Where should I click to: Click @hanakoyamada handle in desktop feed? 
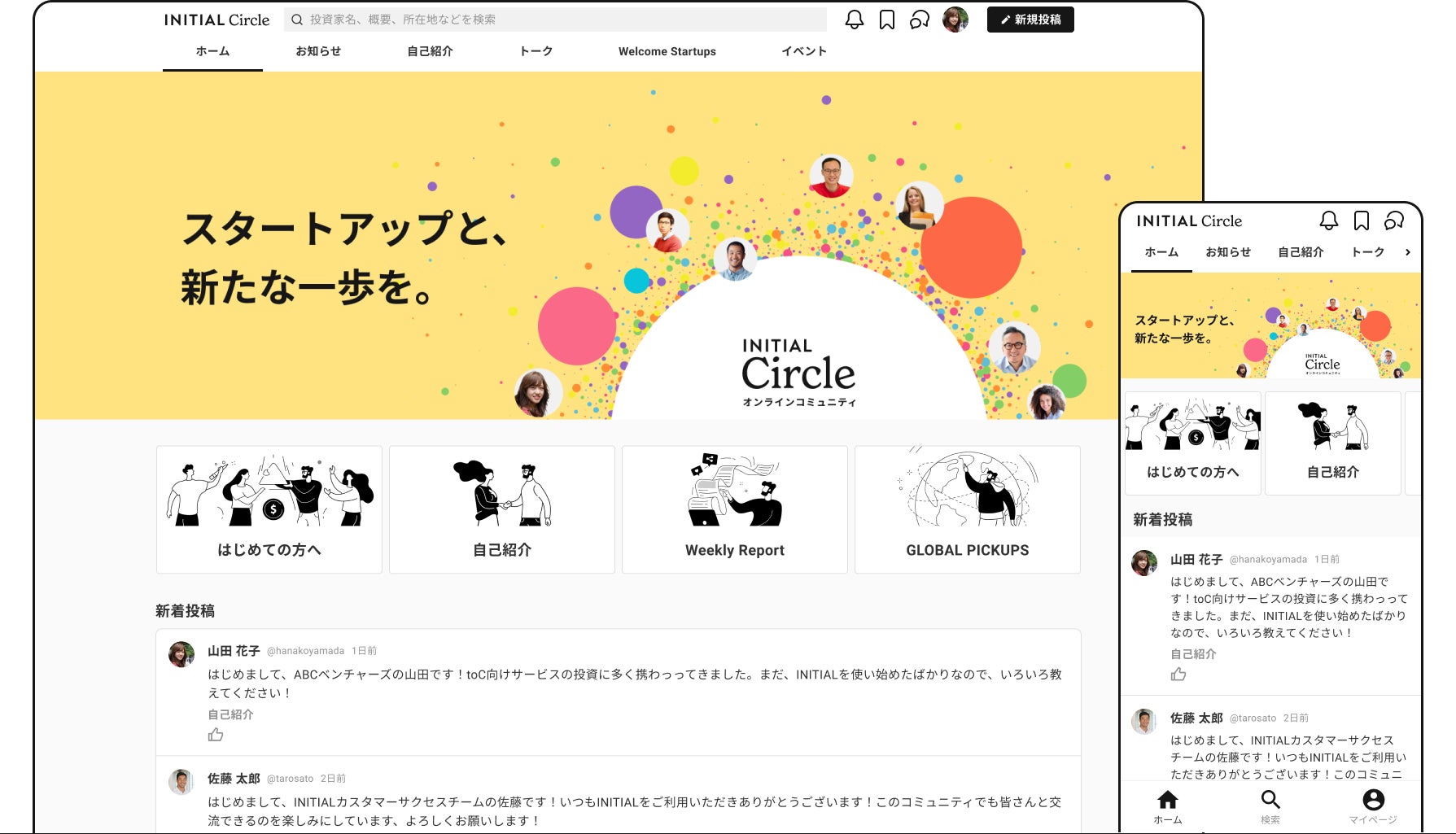306,651
